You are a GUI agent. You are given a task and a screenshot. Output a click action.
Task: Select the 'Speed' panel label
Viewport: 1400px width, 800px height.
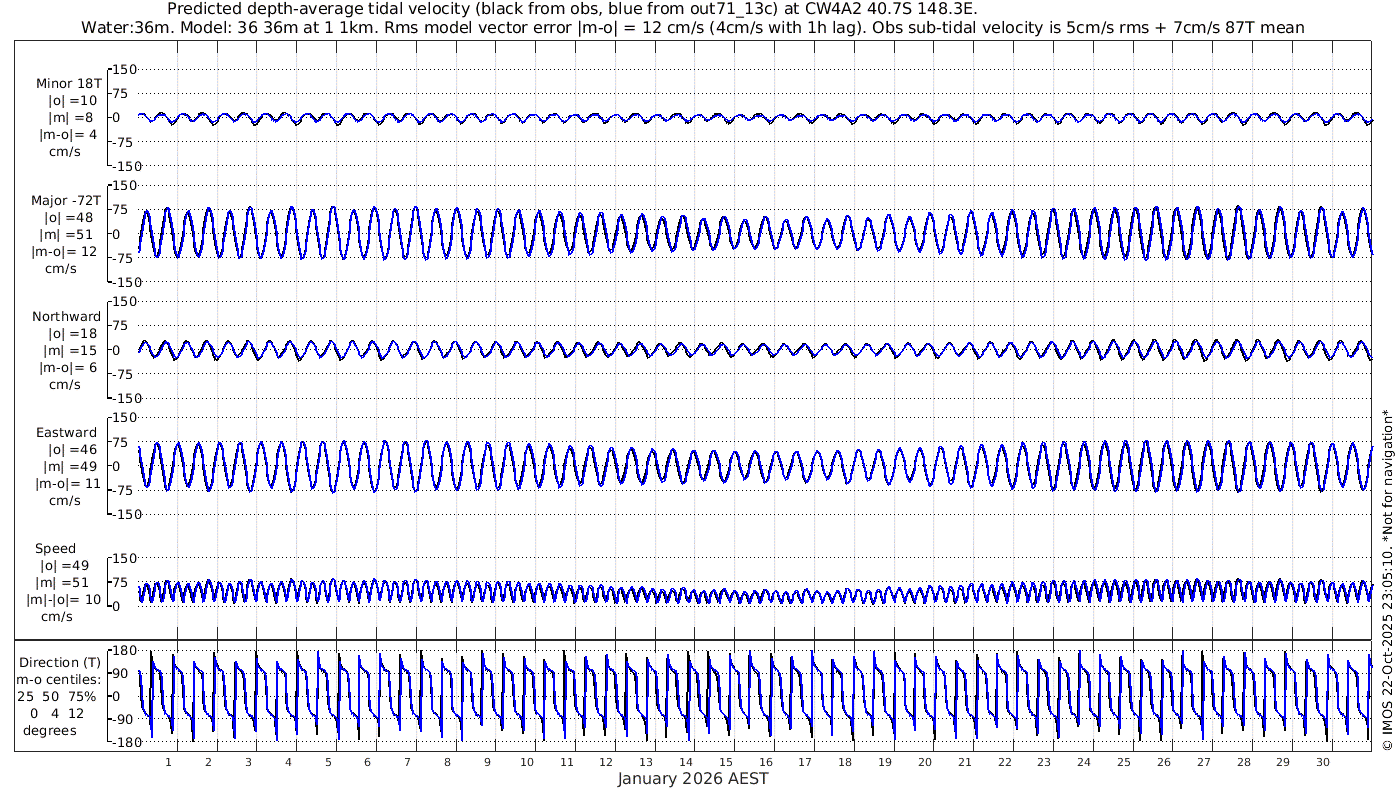pyautogui.click(x=56, y=549)
